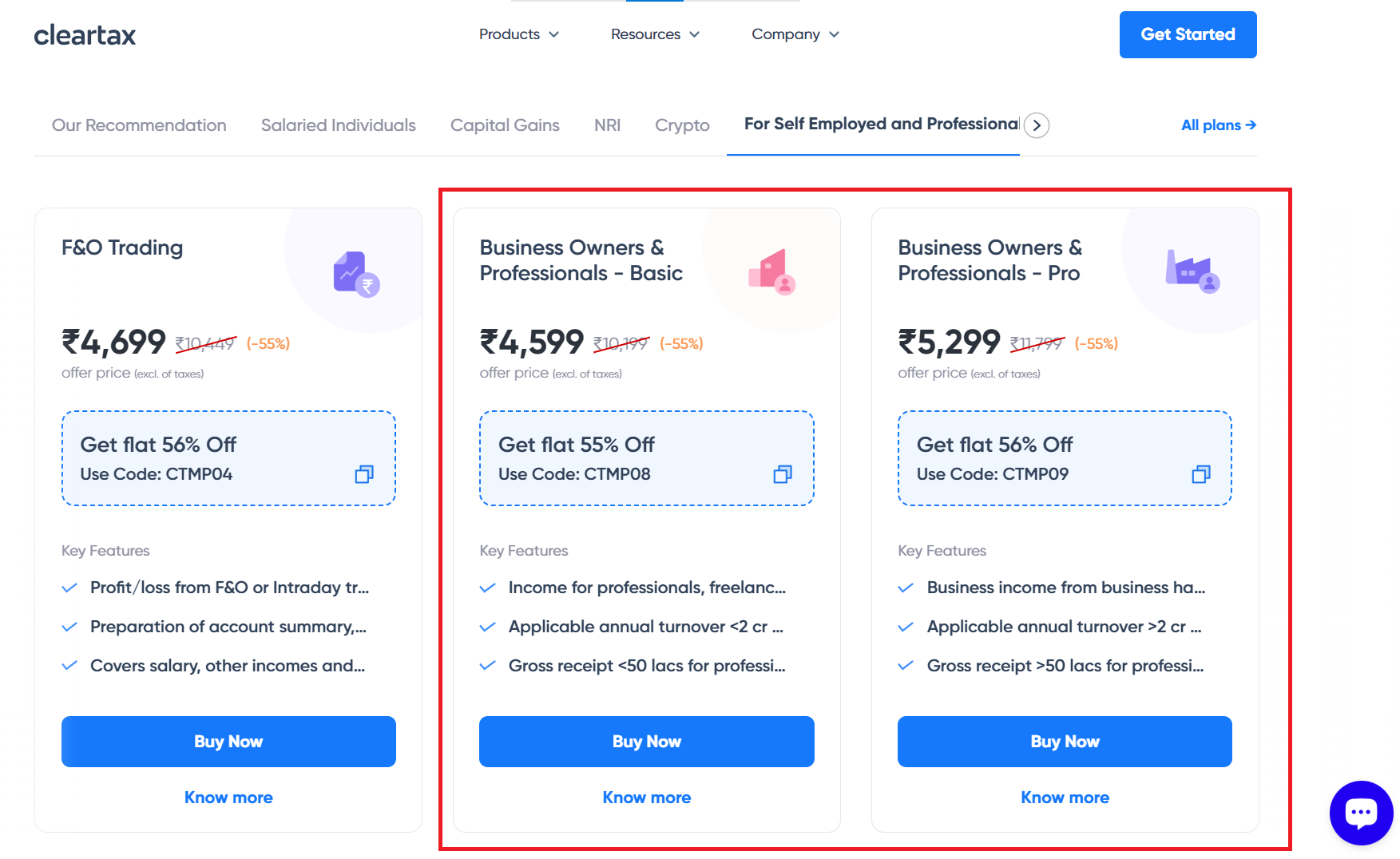Copy the CTMP04 coupon code
This screenshot has width=1400, height=859.
pyautogui.click(x=364, y=474)
